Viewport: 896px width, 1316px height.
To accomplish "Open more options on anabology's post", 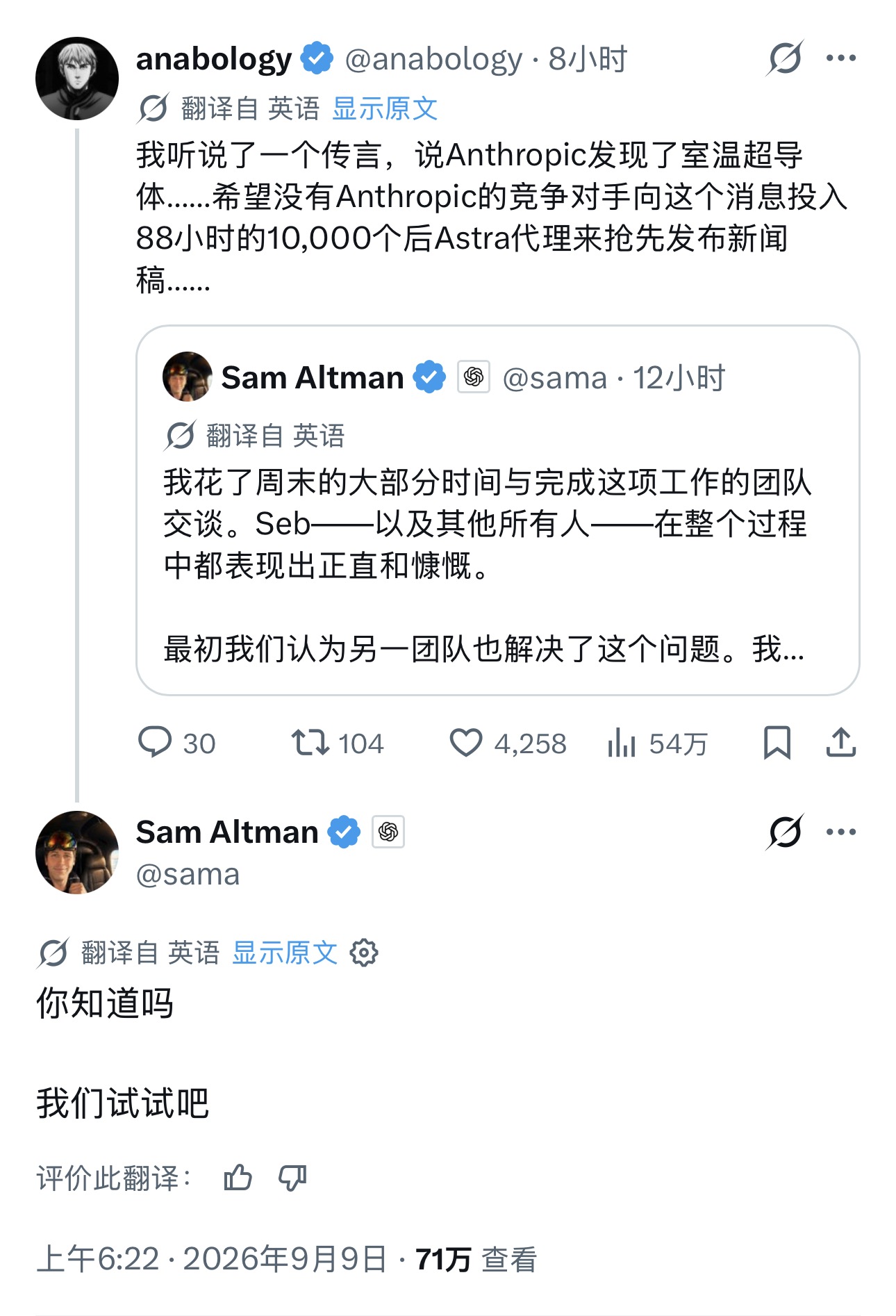I will (841, 58).
